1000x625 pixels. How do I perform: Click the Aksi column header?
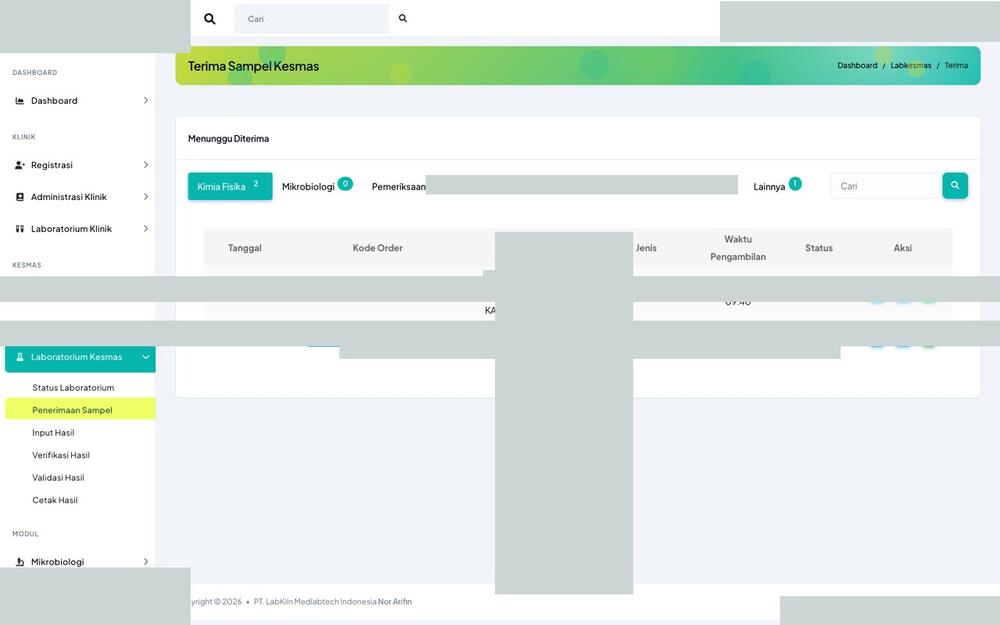(x=902, y=248)
